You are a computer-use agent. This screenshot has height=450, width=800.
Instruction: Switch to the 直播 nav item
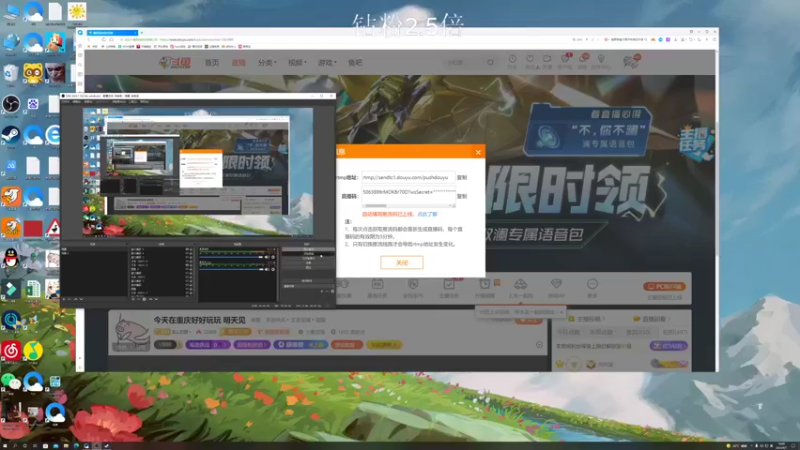click(x=238, y=63)
